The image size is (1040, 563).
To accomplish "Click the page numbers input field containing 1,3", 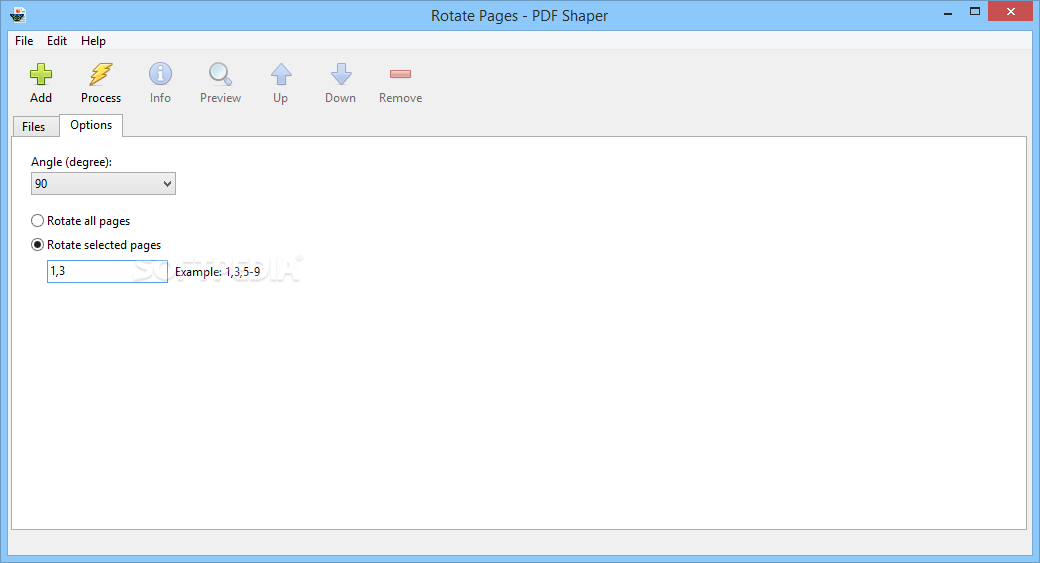I will tap(107, 271).
